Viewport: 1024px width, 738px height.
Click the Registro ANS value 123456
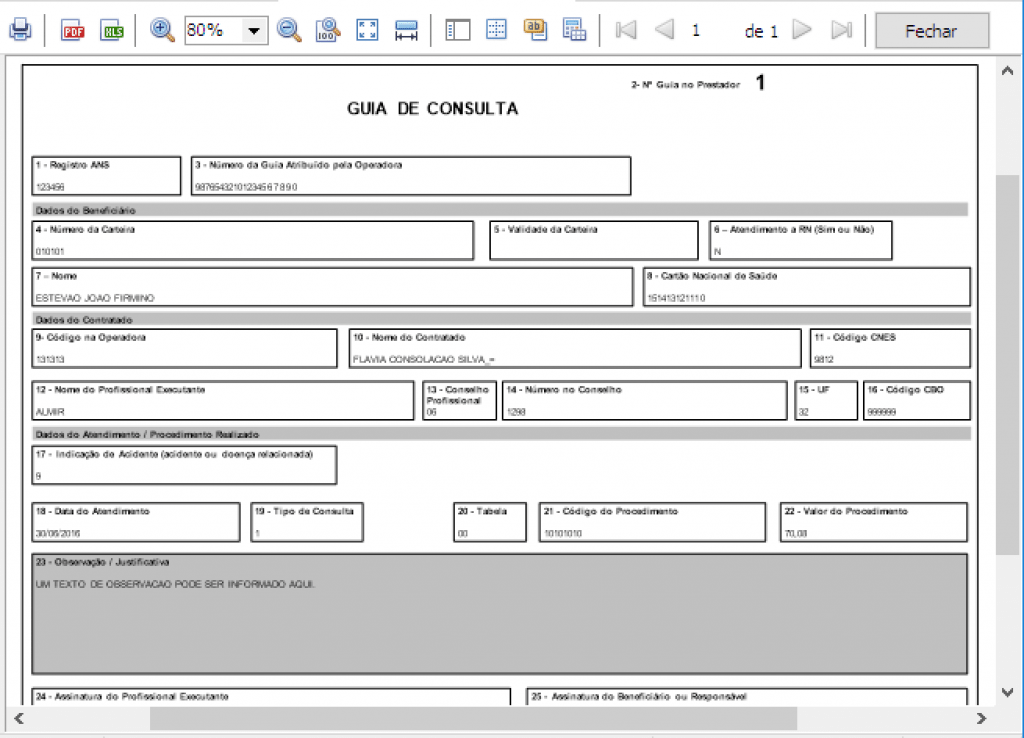point(50,187)
